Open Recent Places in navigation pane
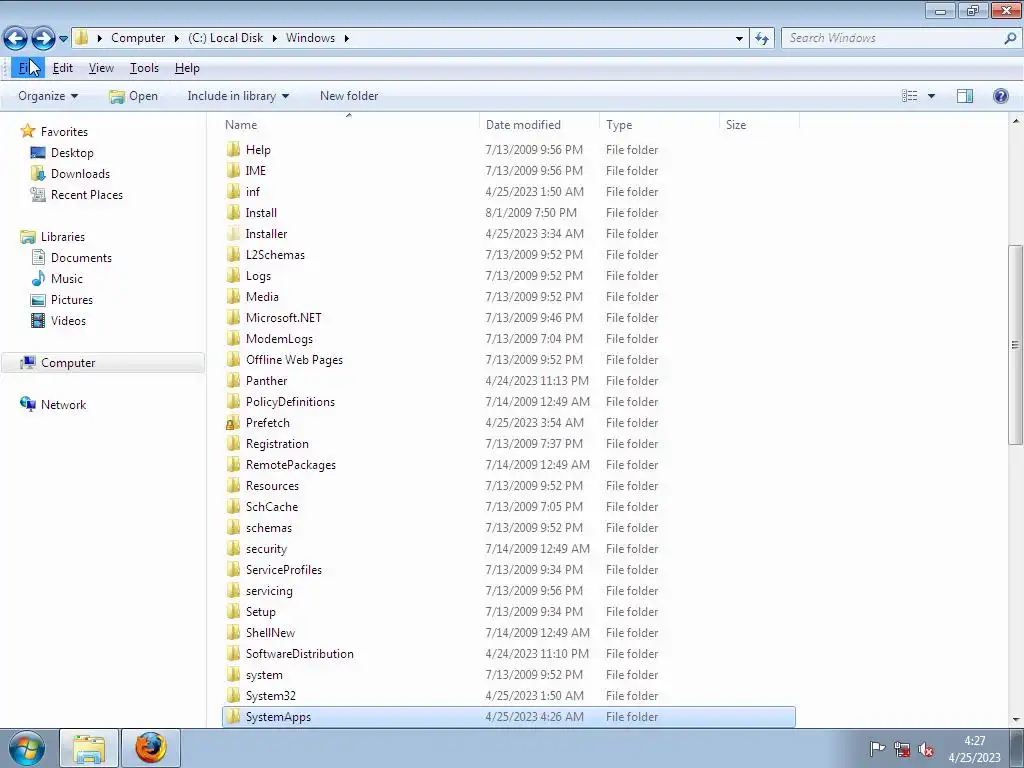1024x768 pixels. click(86, 195)
